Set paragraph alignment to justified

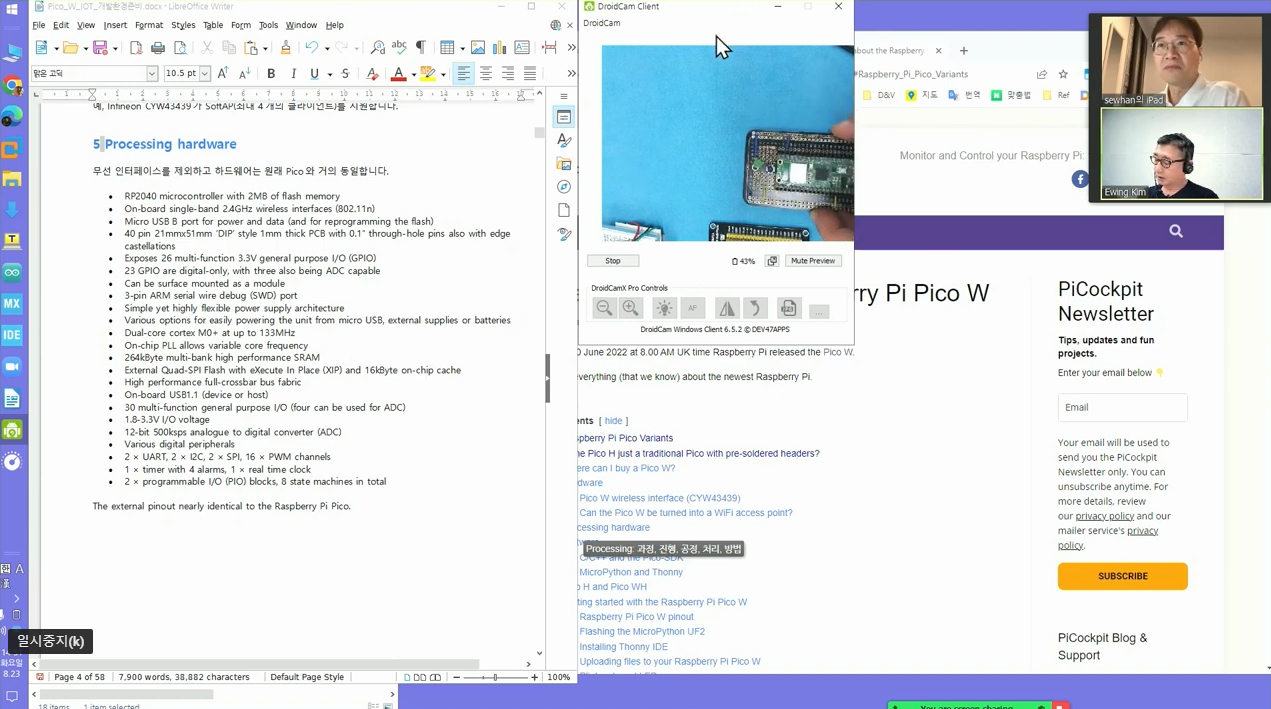[530, 73]
